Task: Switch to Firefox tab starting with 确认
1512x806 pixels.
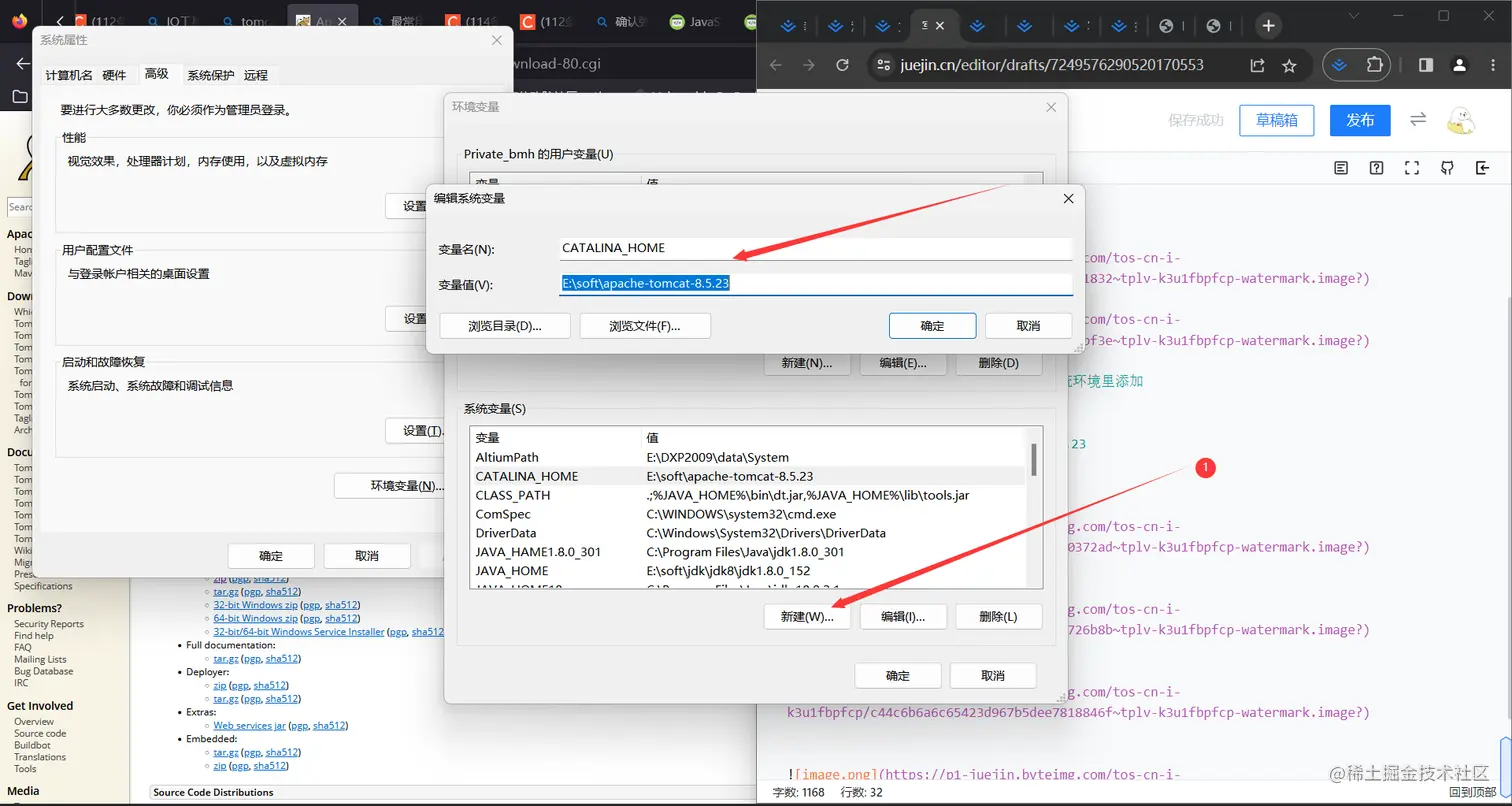Action: click(x=621, y=21)
